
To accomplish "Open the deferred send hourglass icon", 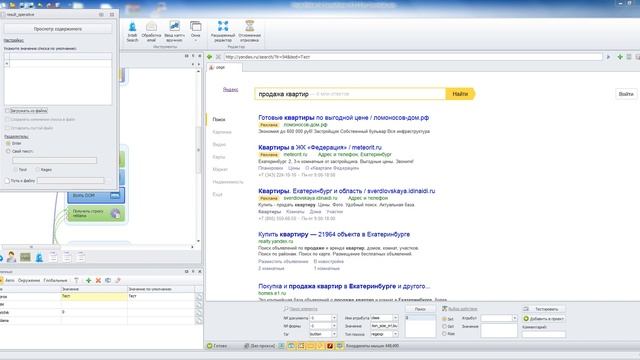I will [249, 31].
